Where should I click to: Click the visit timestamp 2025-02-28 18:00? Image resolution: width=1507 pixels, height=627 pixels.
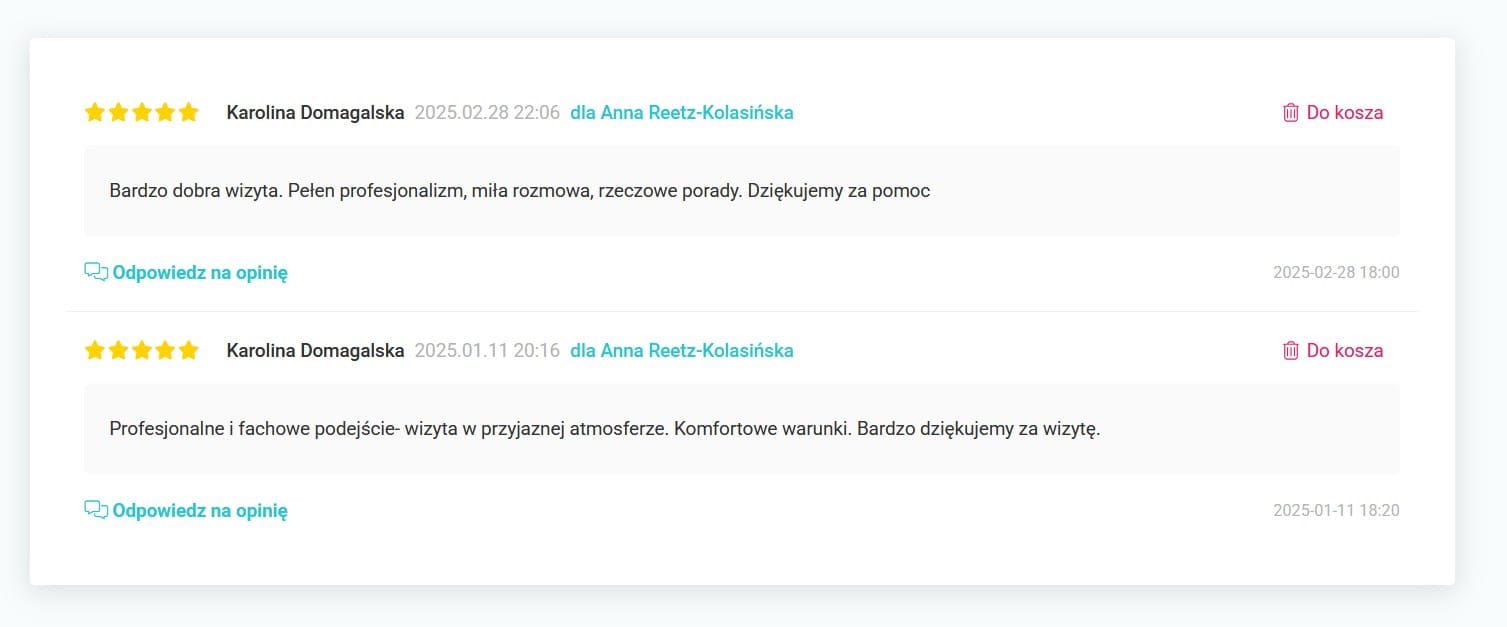pos(1336,272)
